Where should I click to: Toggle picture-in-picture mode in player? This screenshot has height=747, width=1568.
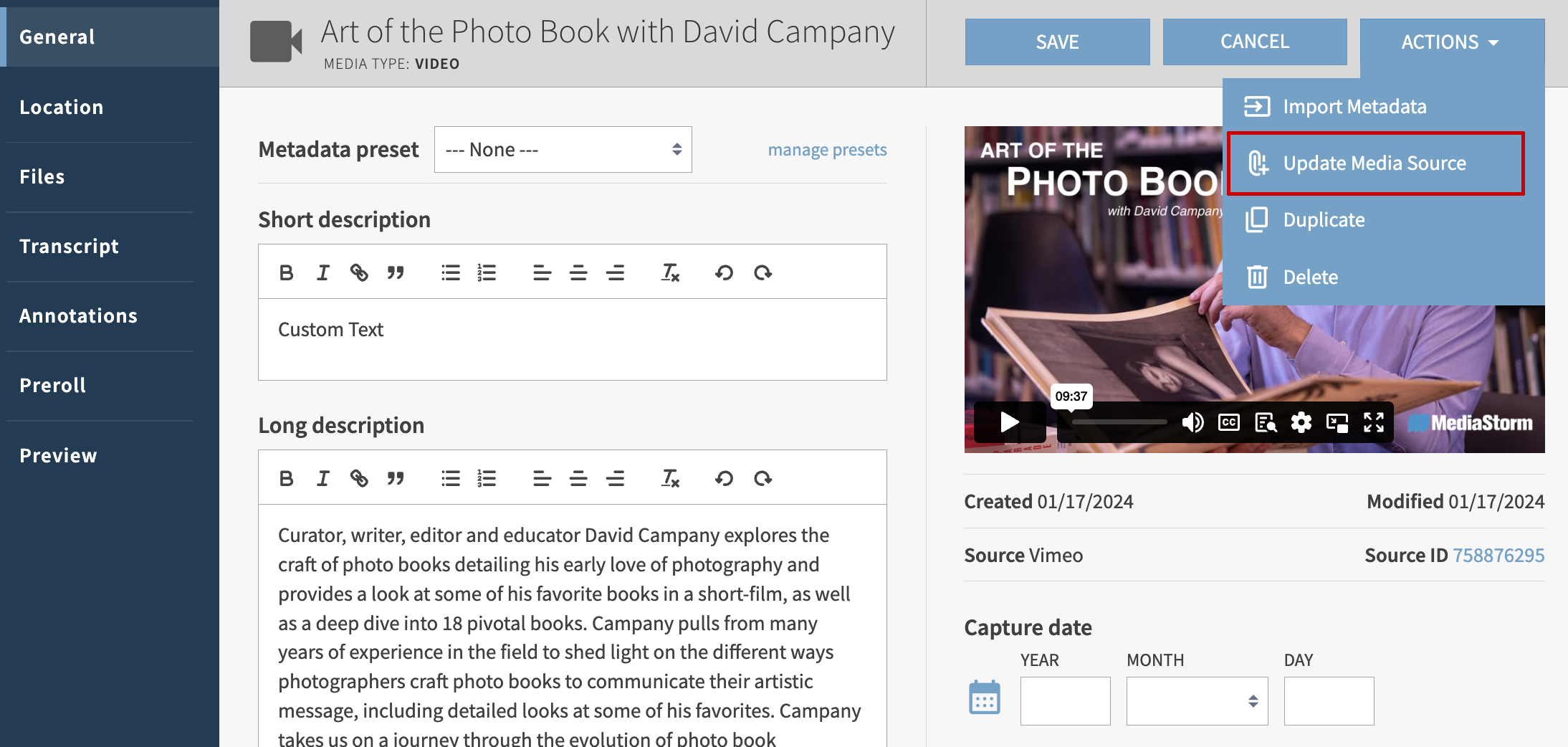(1337, 422)
